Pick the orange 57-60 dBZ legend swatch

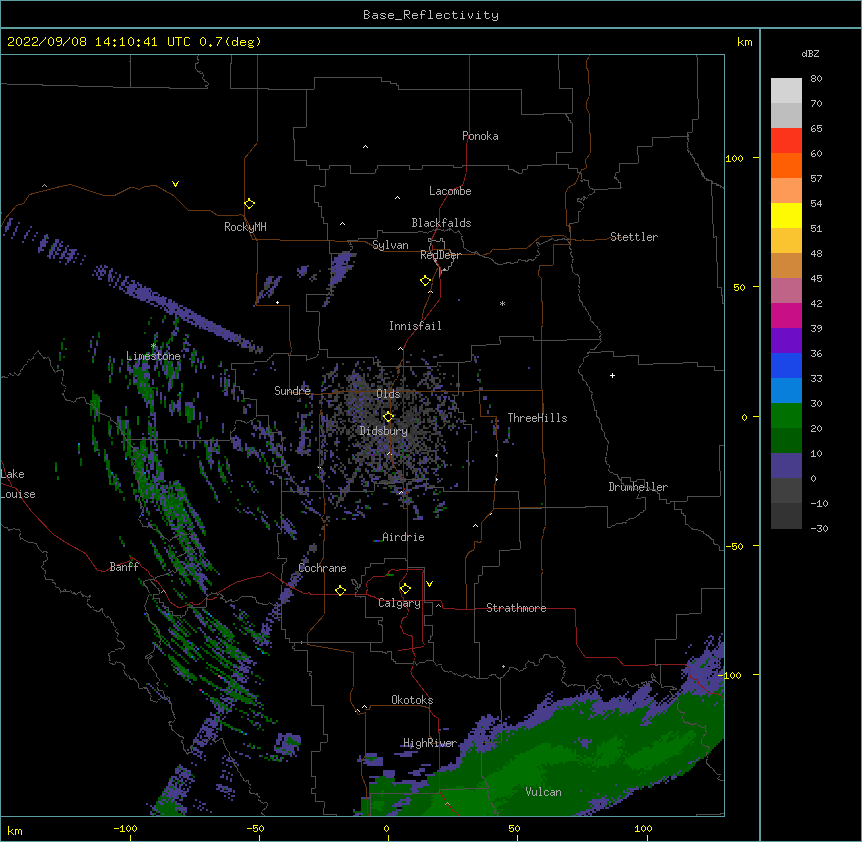786,165
